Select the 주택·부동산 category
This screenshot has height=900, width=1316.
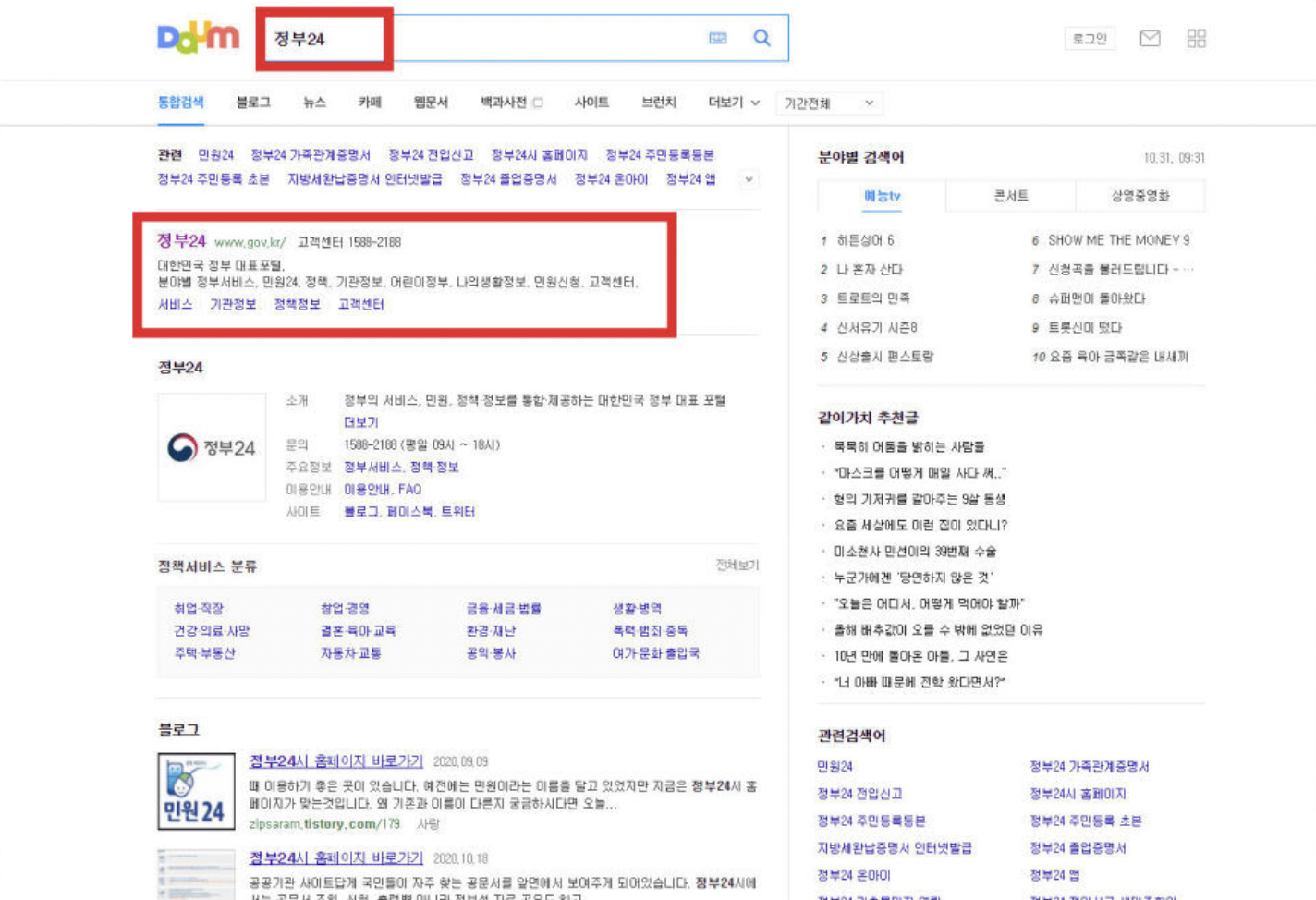[x=204, y=653]
